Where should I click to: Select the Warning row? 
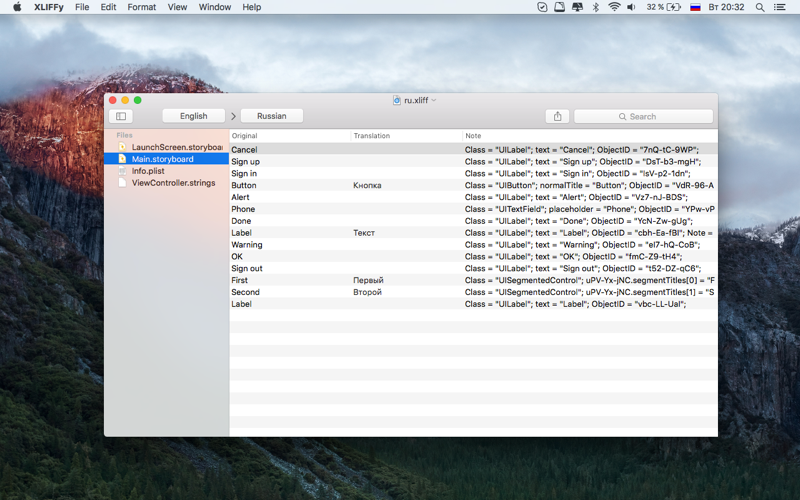click(x=473, y=244)
